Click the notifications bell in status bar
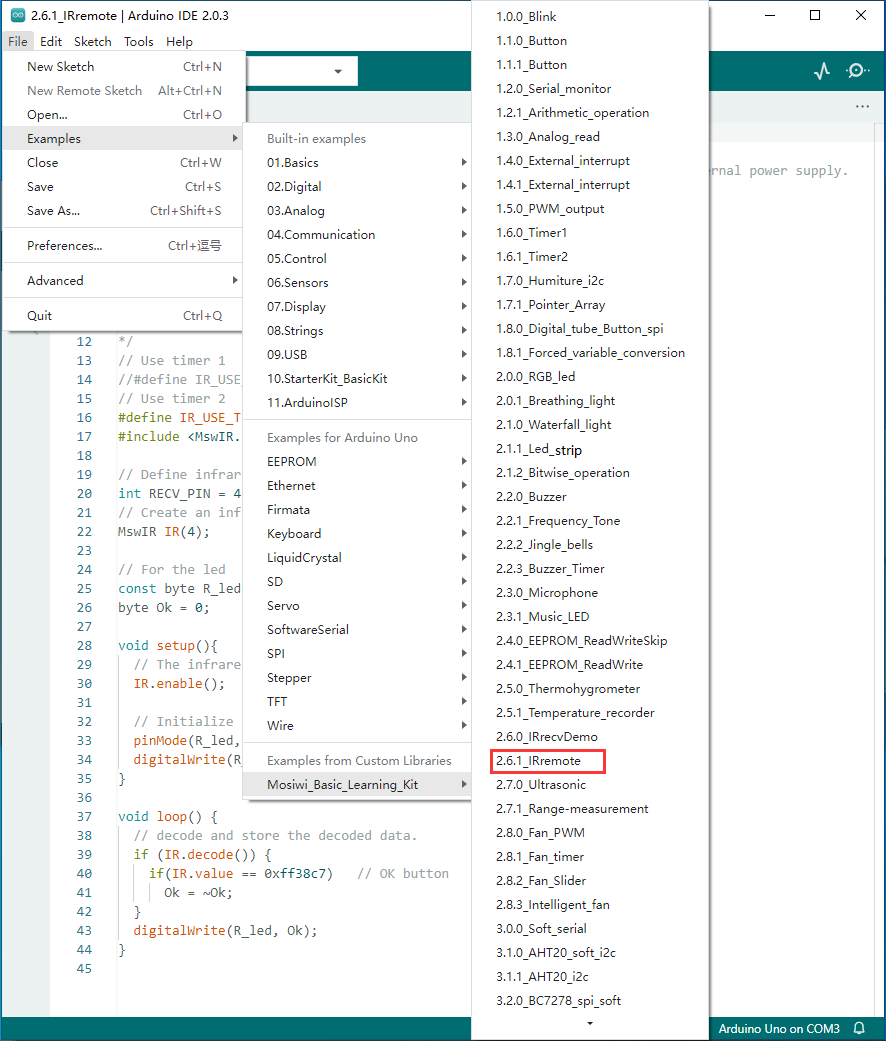Viewport: 886px width, 1041px height. [859, 1028]
